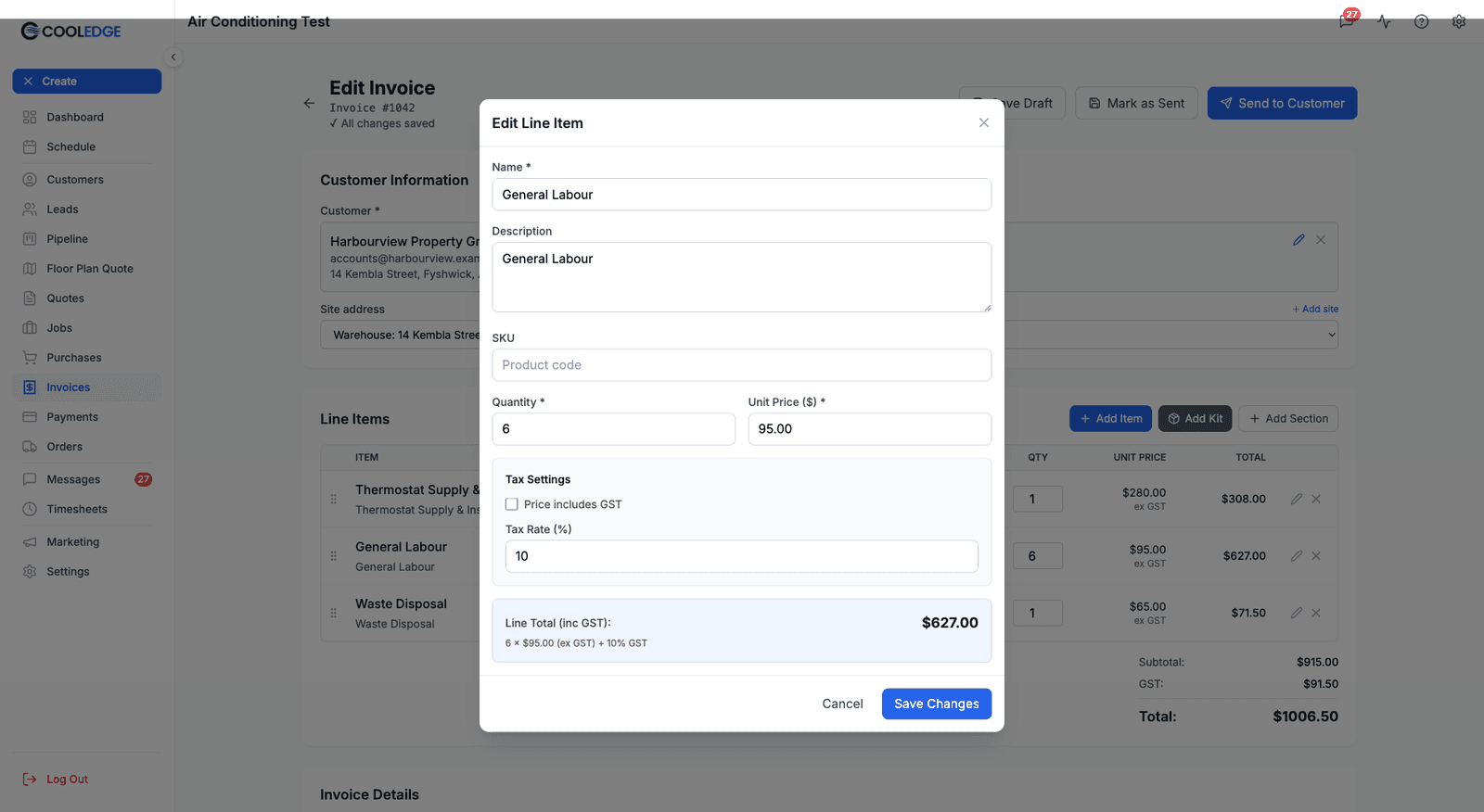Grab the drag handle for General Labour row

[333, 556]
